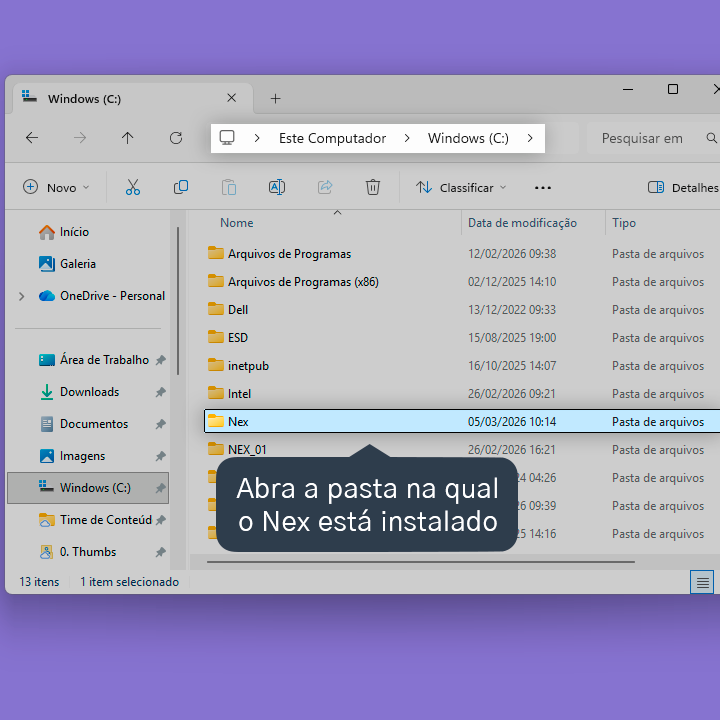Click Windows (C:) breadcrumb

tap(468, 138)
